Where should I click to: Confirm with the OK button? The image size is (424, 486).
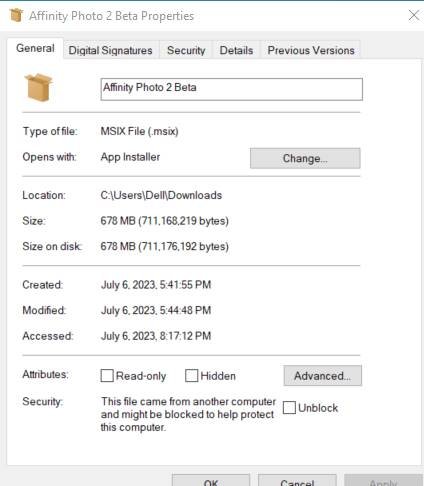[211, 482]
